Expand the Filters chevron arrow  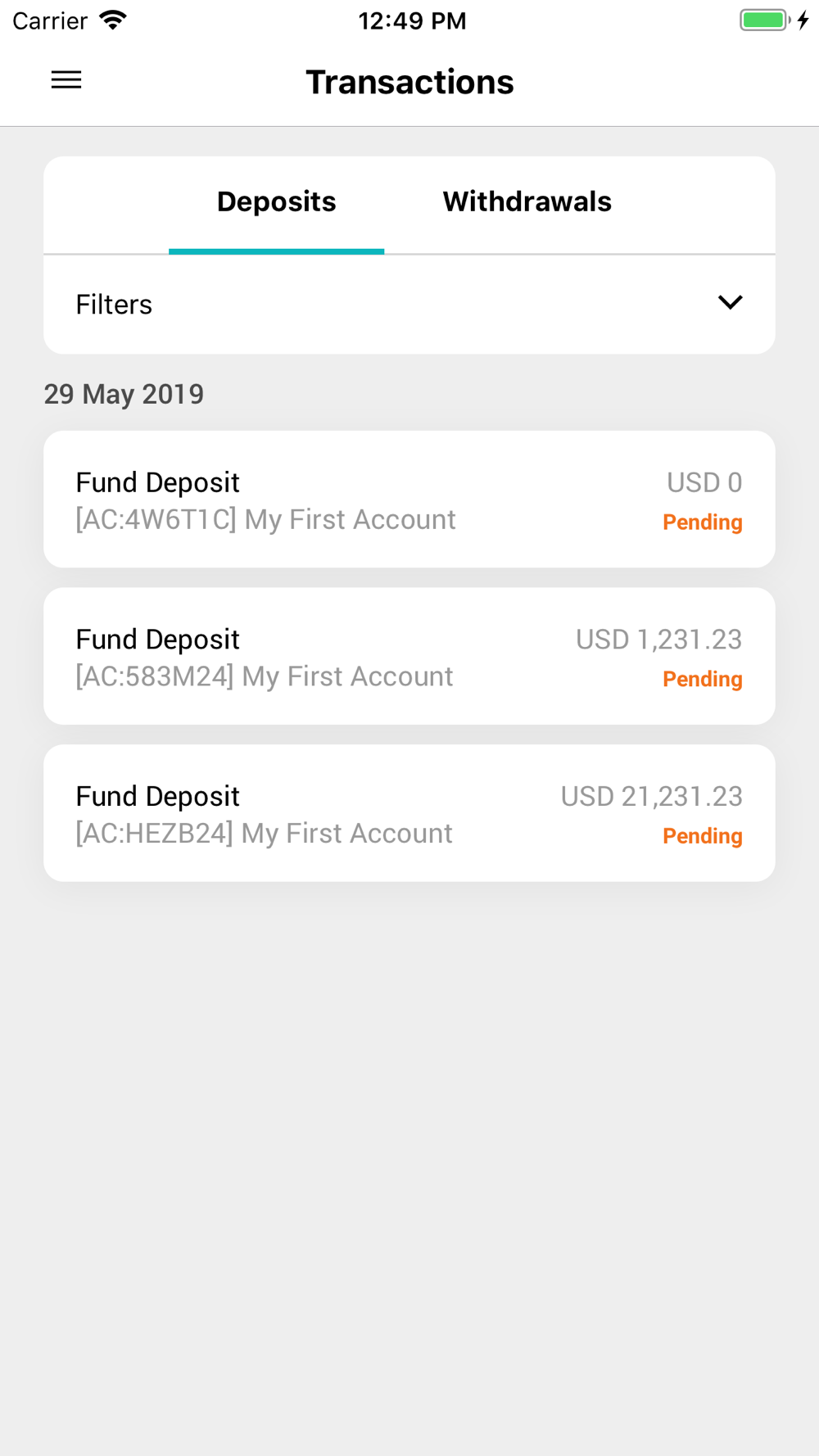pyautogui.click(x=730, y=302)
